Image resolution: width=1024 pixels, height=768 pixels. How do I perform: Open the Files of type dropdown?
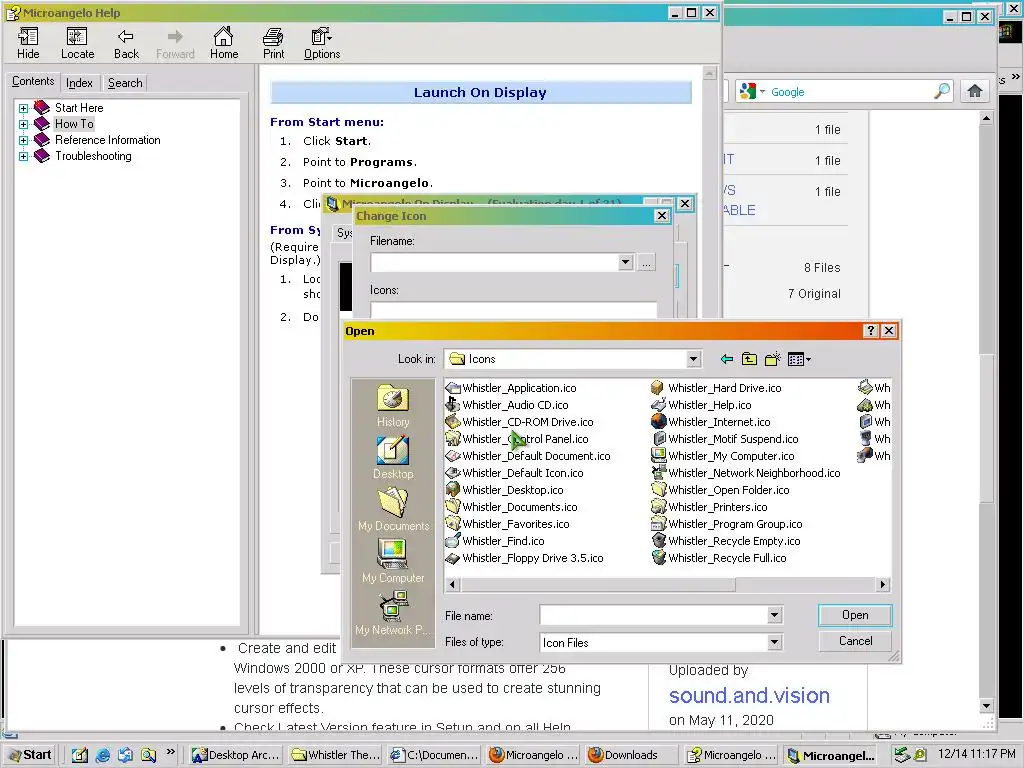(x=774, y=642)
